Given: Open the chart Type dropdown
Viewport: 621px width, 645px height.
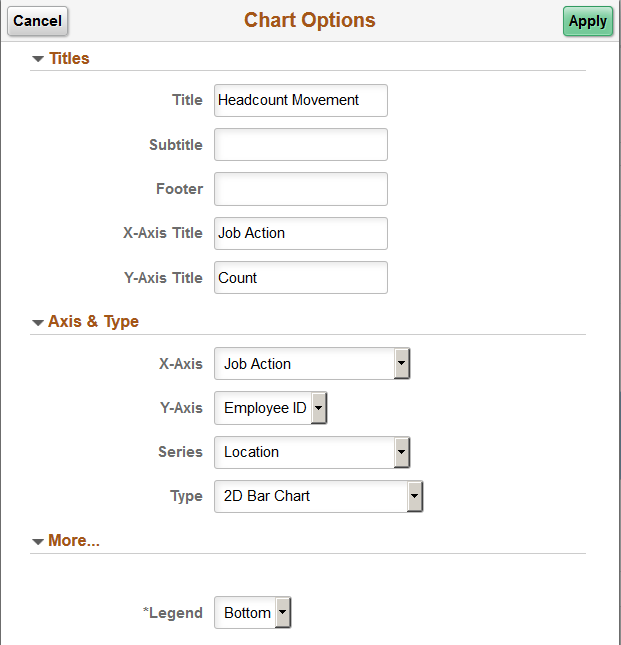Looking at the screenshot, I should point(318,496).
